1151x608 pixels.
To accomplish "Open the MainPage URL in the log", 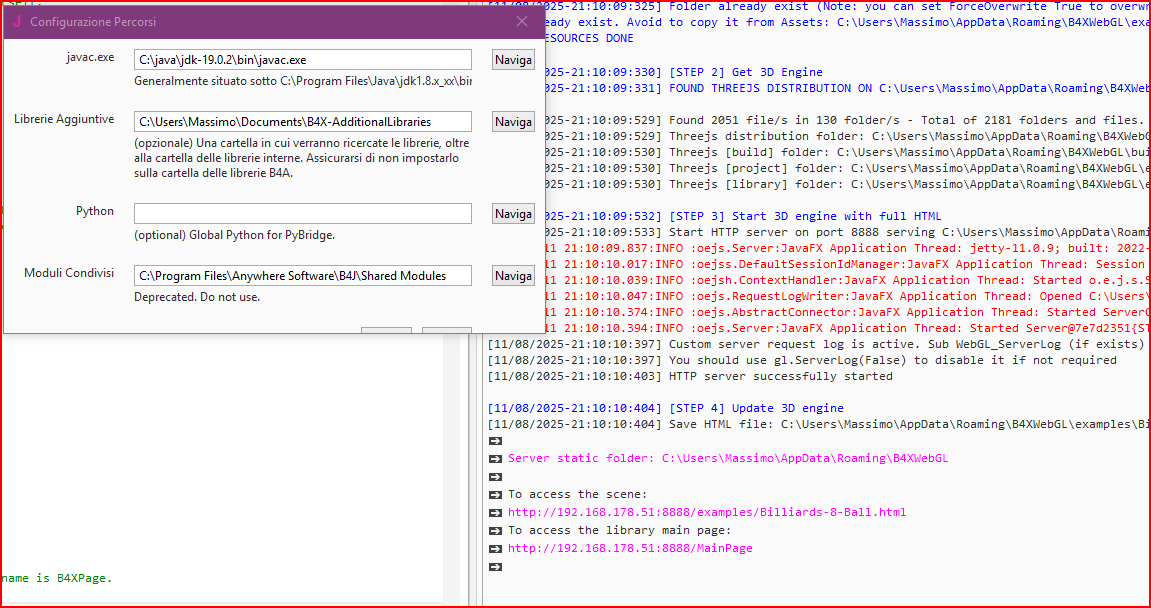I will pyautogui.click(x=630, y=548).
